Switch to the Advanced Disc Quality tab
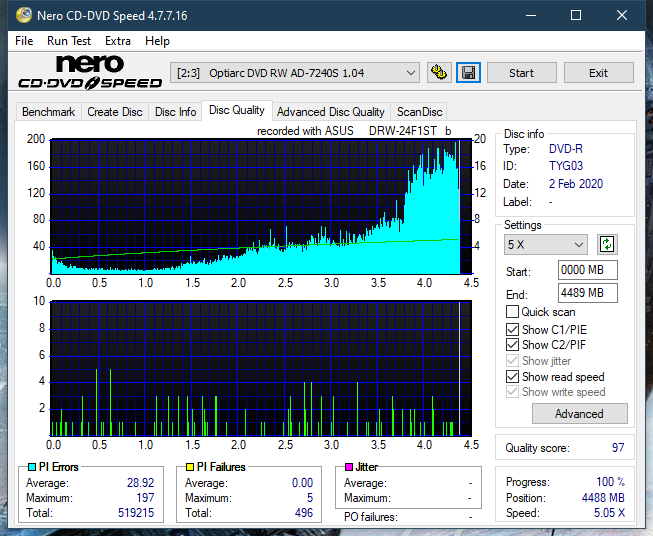 click(x=331, y=112)
